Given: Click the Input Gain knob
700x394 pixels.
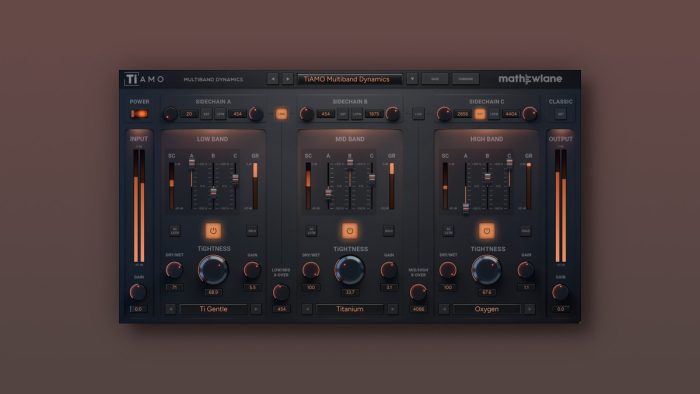Looking at the screenshot, I should tap(138, 292).
